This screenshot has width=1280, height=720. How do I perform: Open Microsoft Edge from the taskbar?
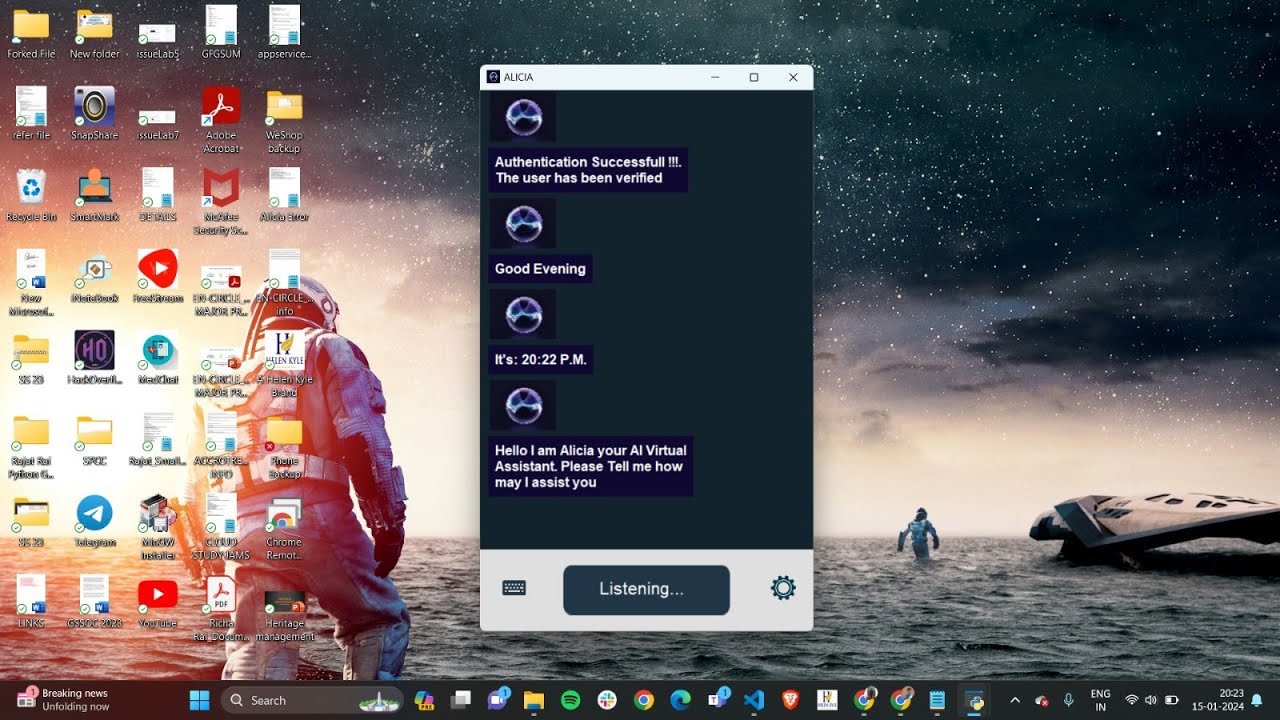pos(681,700)
